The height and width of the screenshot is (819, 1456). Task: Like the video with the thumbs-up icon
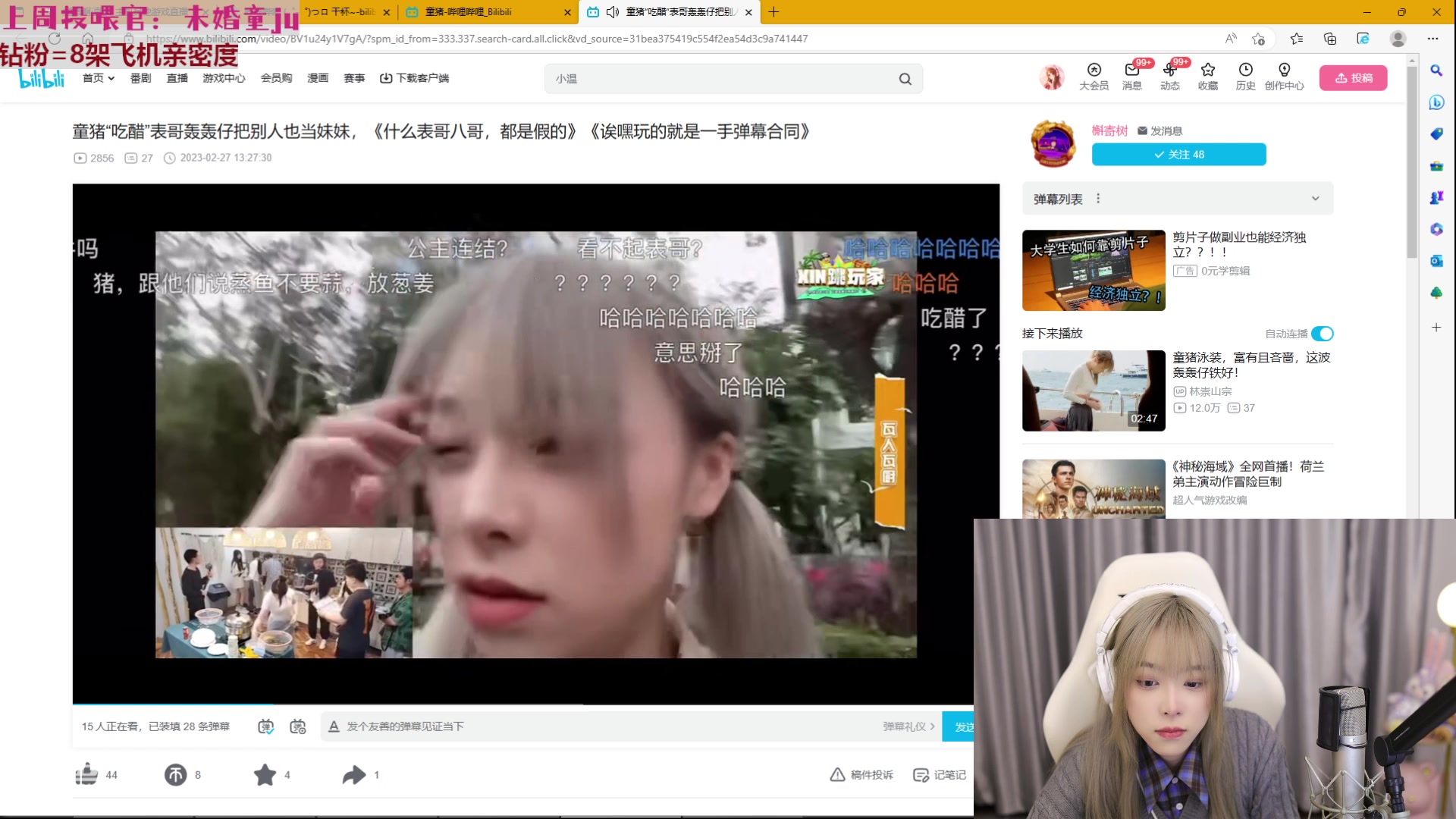86,775
